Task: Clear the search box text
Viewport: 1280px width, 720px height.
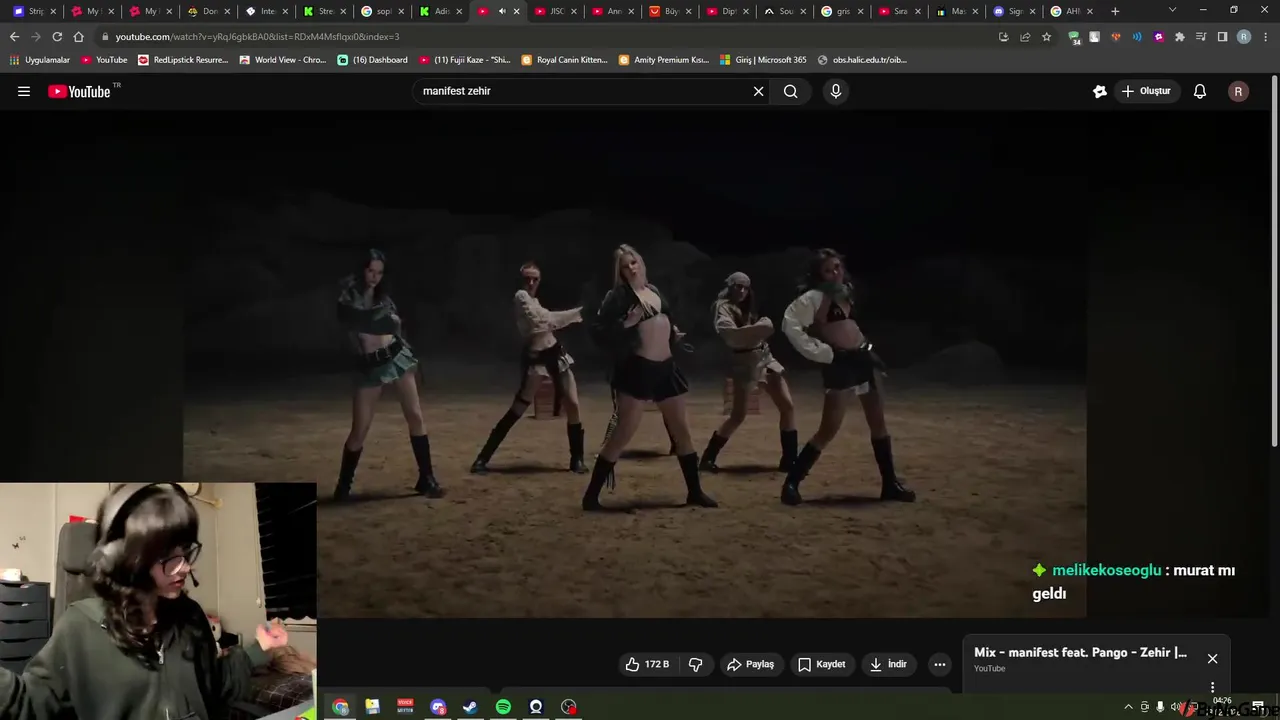Action: point(758,91)
